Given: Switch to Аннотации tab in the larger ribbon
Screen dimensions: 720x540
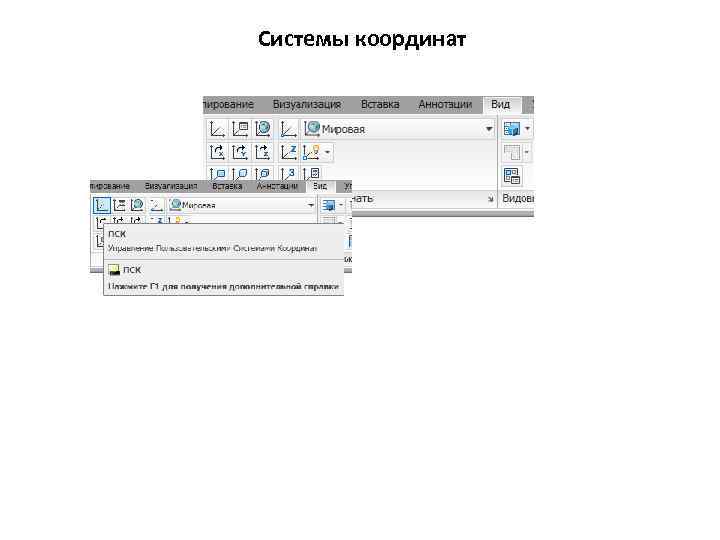Looking at the screenshot, I should coord(445,105).
